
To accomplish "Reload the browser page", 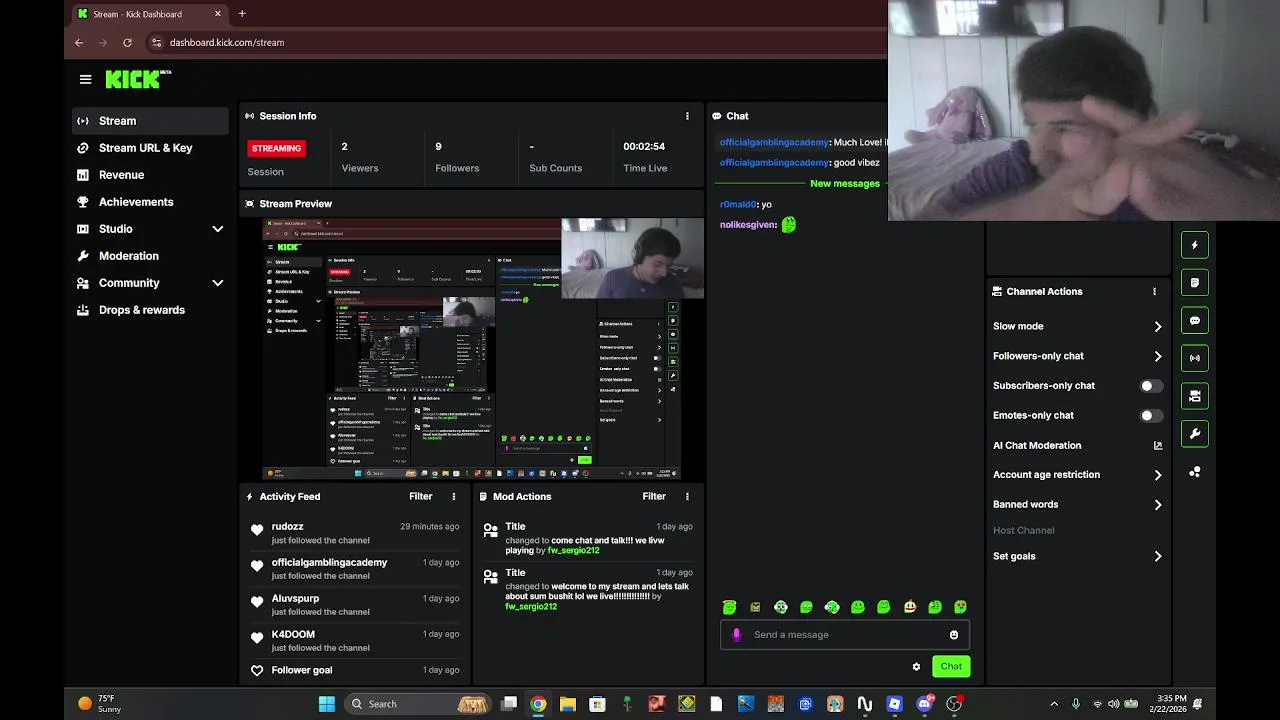I will pos(127,43).
